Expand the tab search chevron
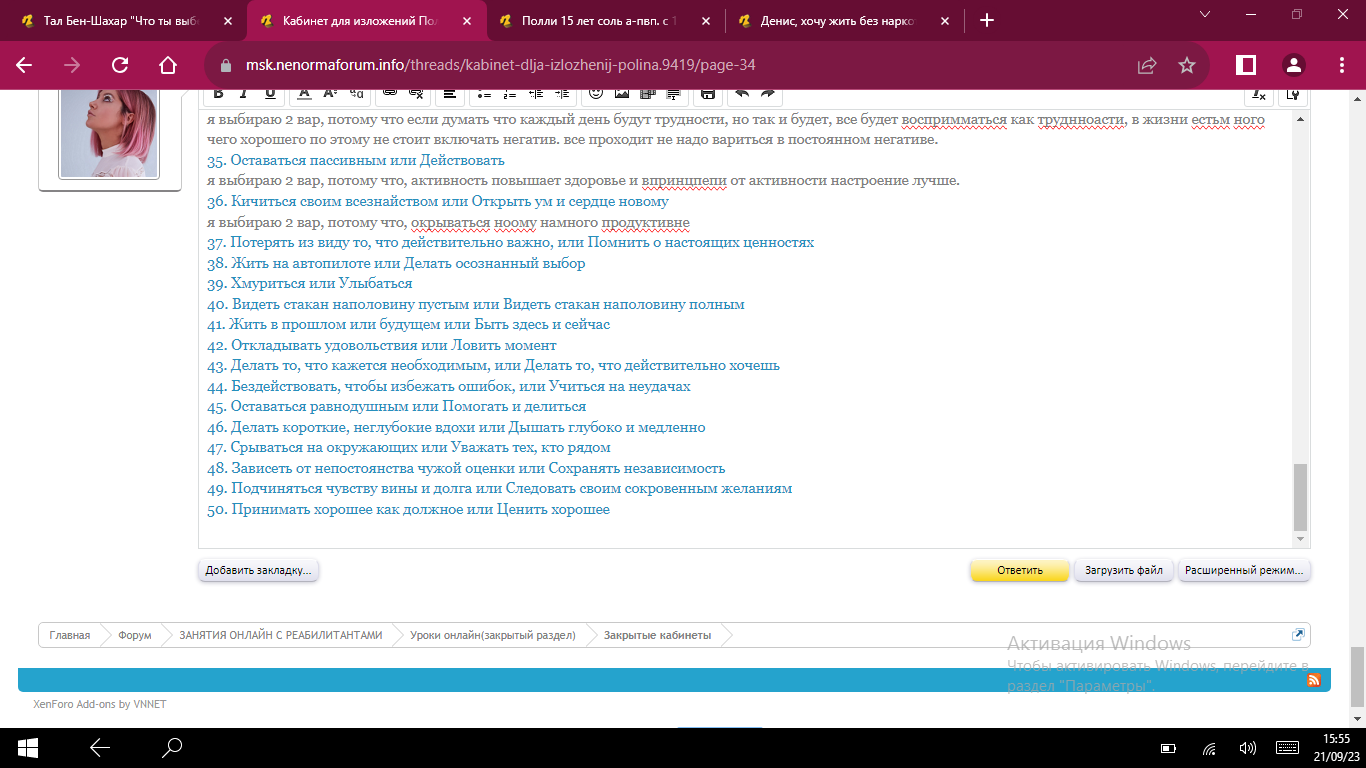 pos(1202,15)
